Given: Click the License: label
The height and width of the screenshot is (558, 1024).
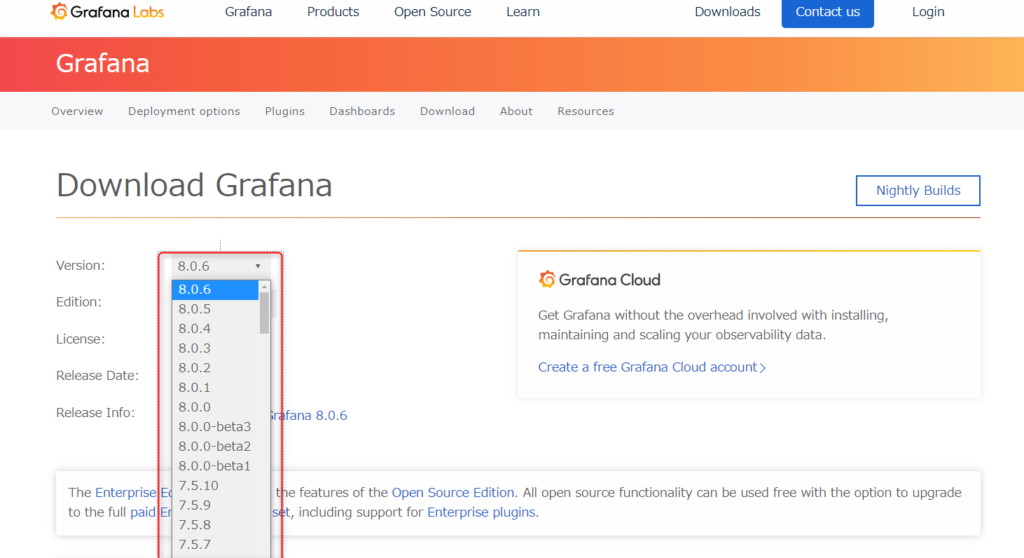Looking at the screenshot, I should coord(80,339).
